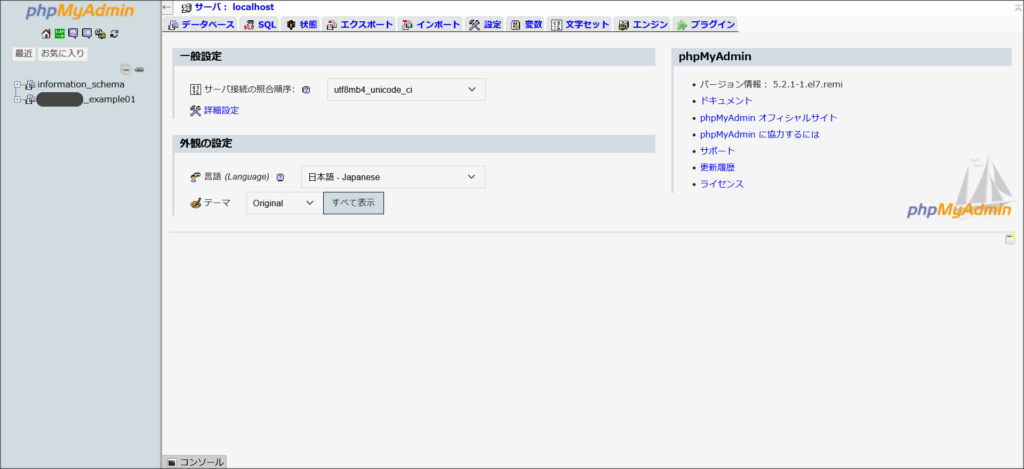The image size is (1024, 469).
Task: Open the テーマ Original theme dropdown
Action: coord(284,203)
